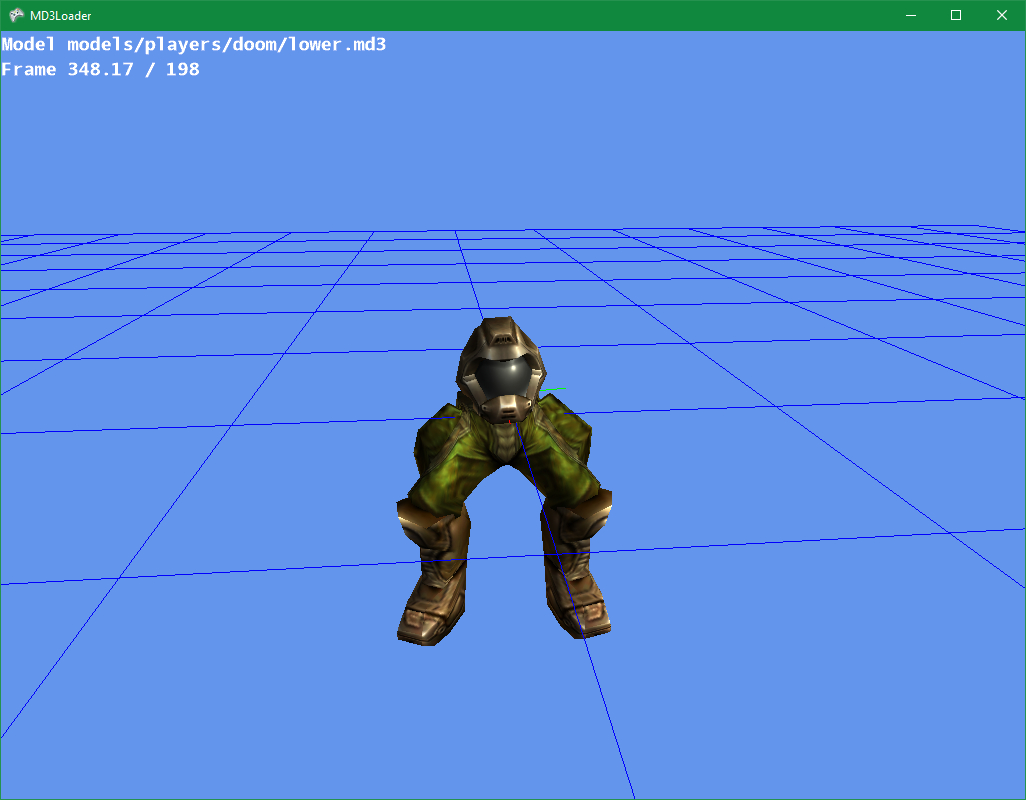Click the helmet's metal chin mouthpiece
This screenshot has width=1026, height=800.
[x=506, y=408]
